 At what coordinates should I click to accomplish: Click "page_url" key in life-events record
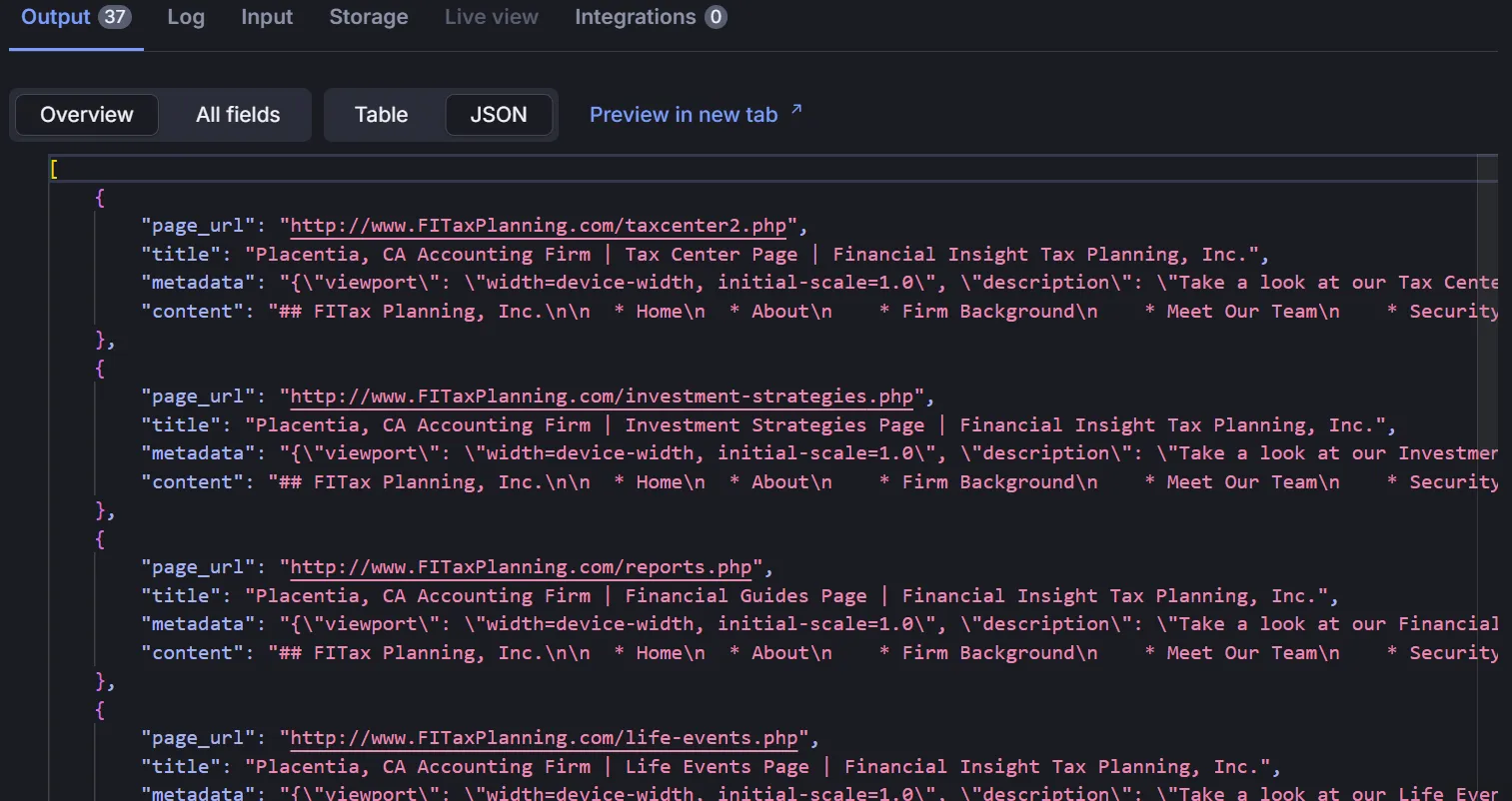[198, 738]
